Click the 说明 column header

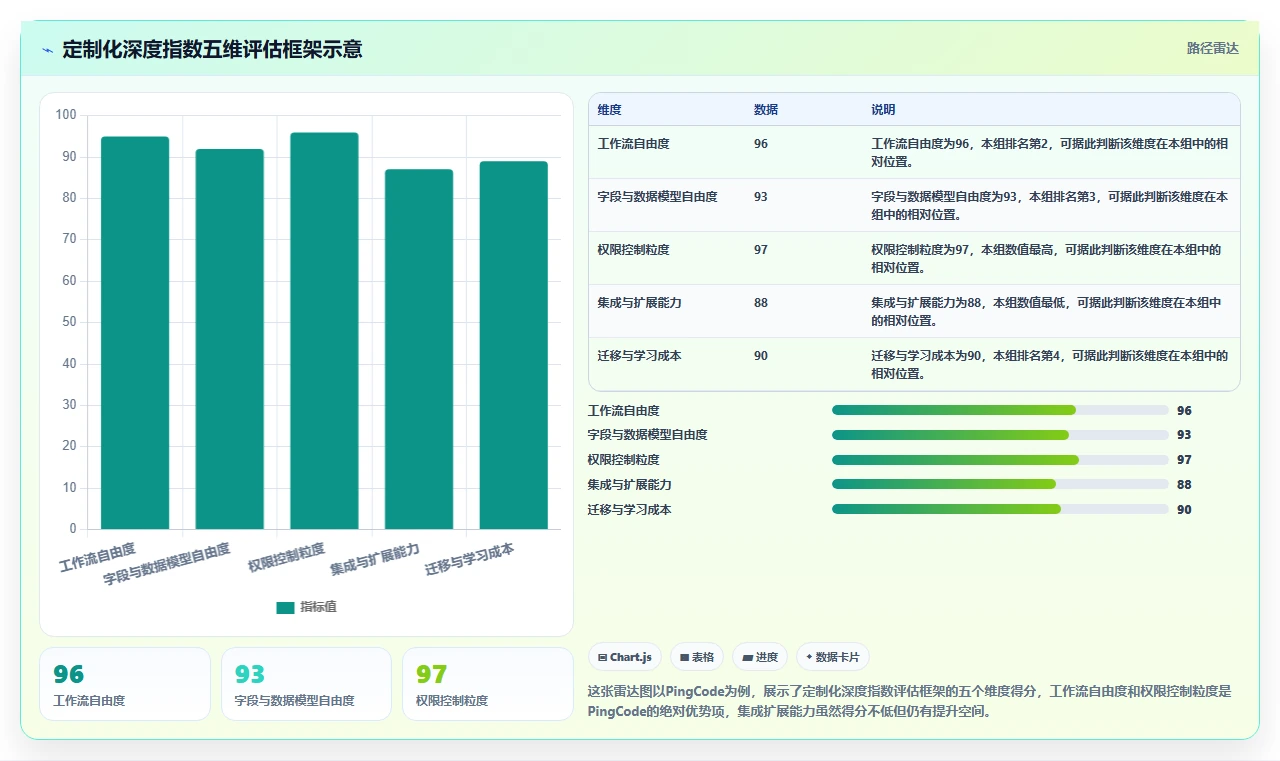(883, 109)
